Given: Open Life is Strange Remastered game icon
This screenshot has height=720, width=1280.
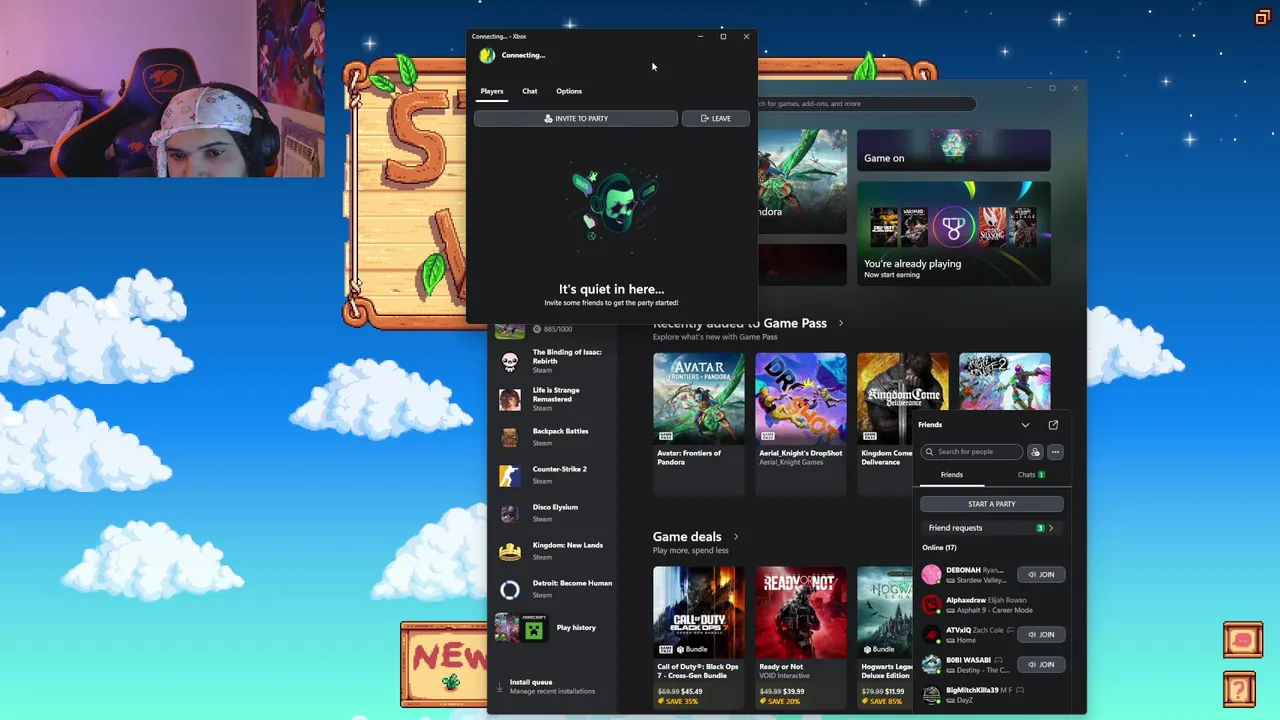Looking at the screenshot, I should [x=510, y=399].
